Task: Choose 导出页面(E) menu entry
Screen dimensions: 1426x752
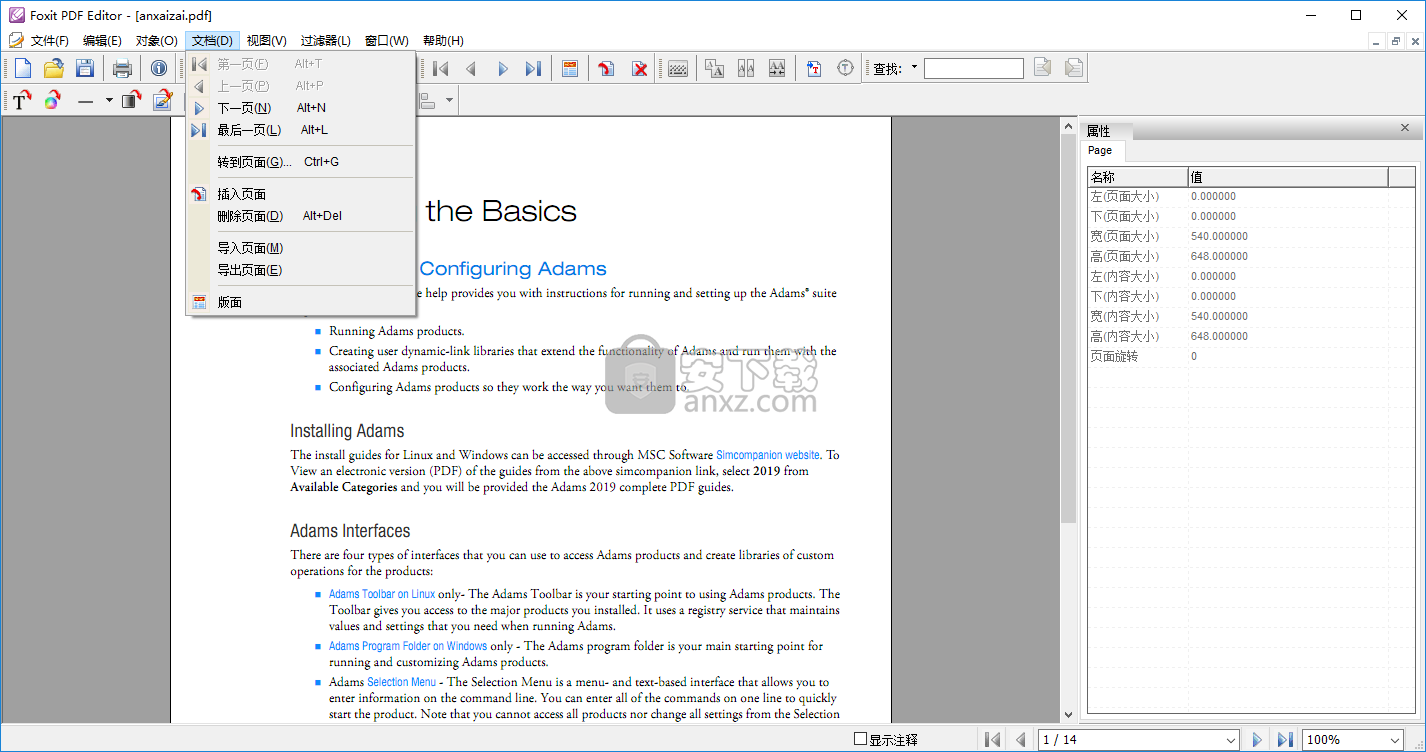Action: pos(301,270)
